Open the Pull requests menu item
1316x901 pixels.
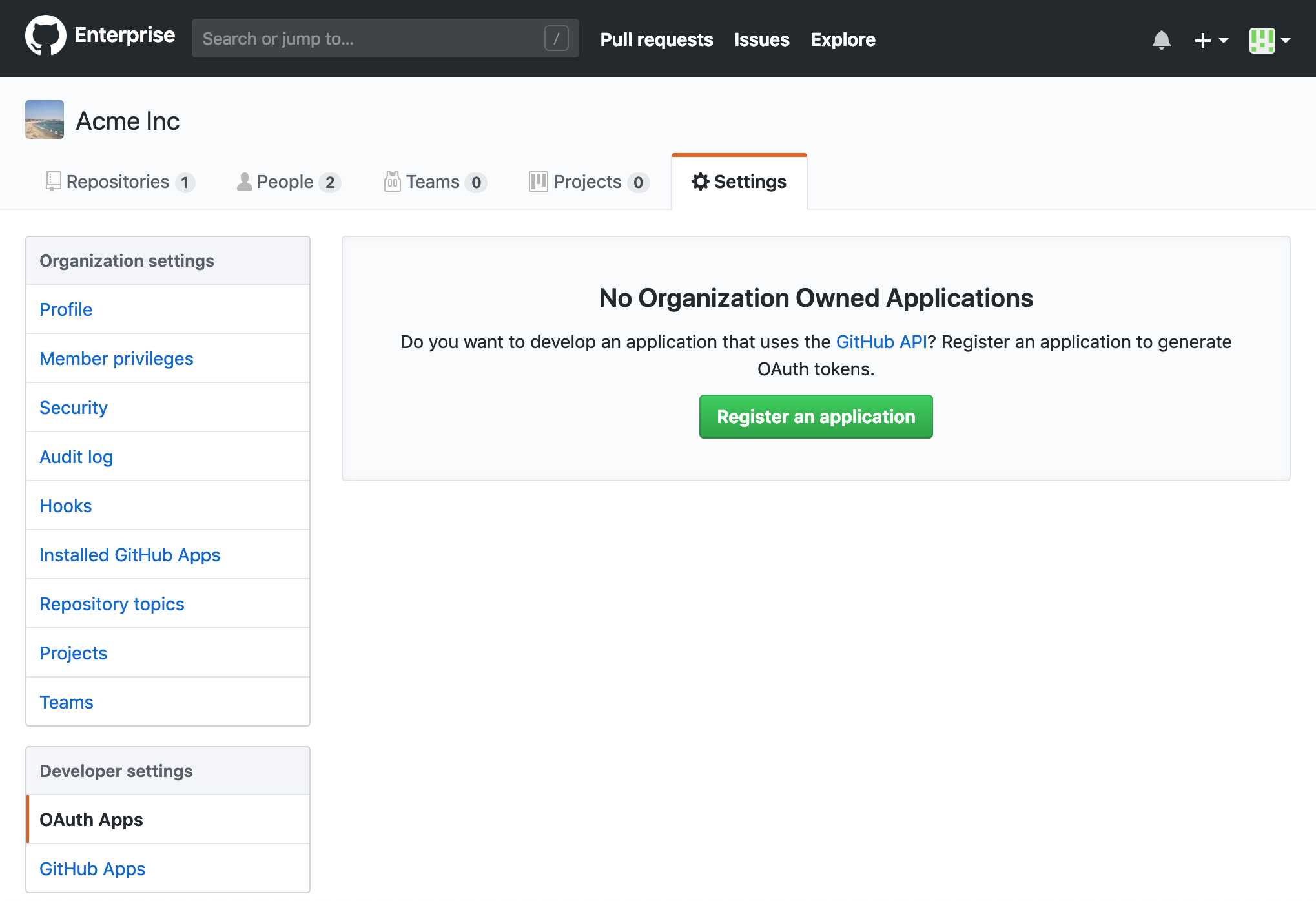point(656,39)
